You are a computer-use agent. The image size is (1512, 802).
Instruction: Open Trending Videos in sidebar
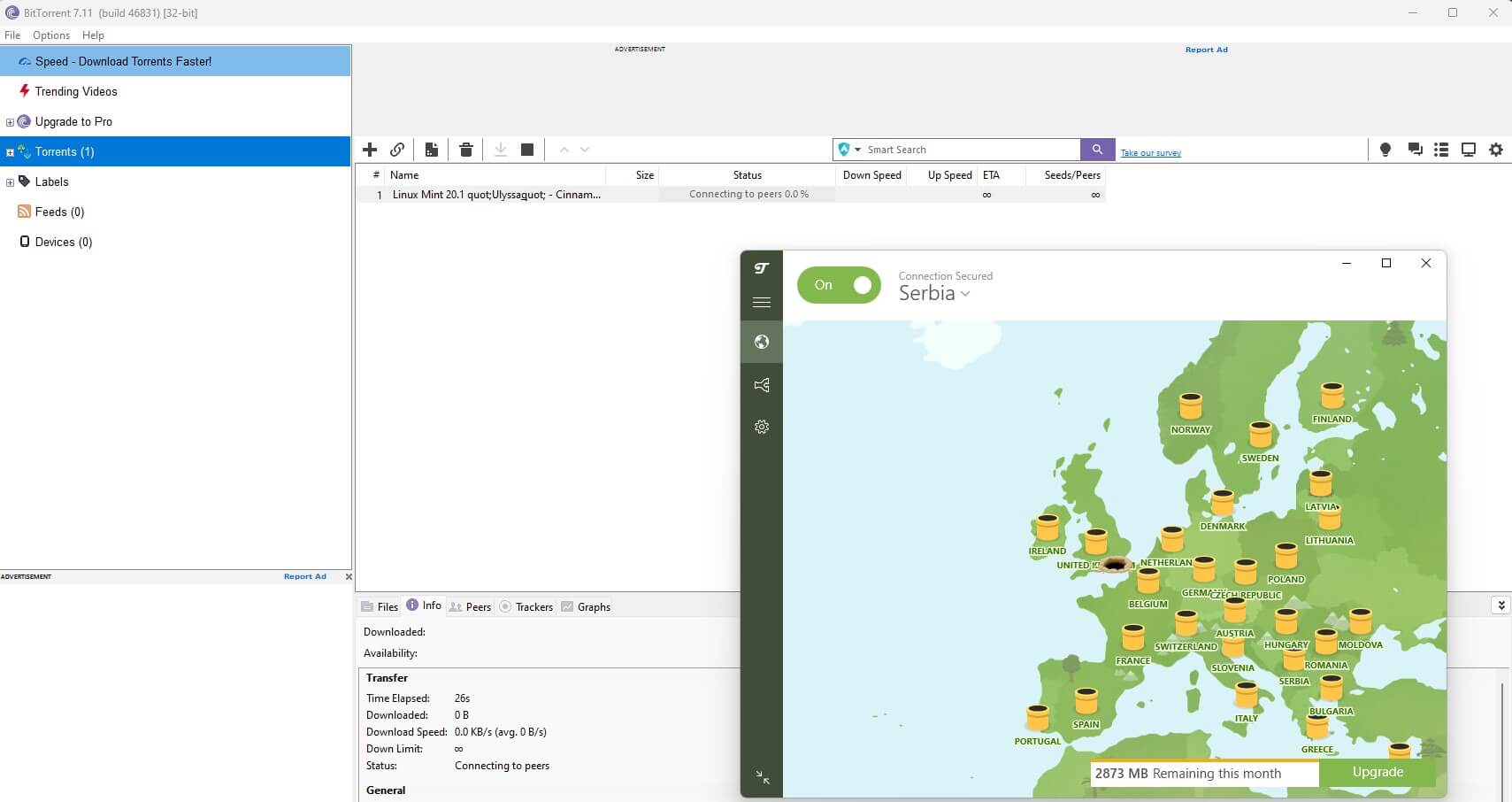[175, 91]
